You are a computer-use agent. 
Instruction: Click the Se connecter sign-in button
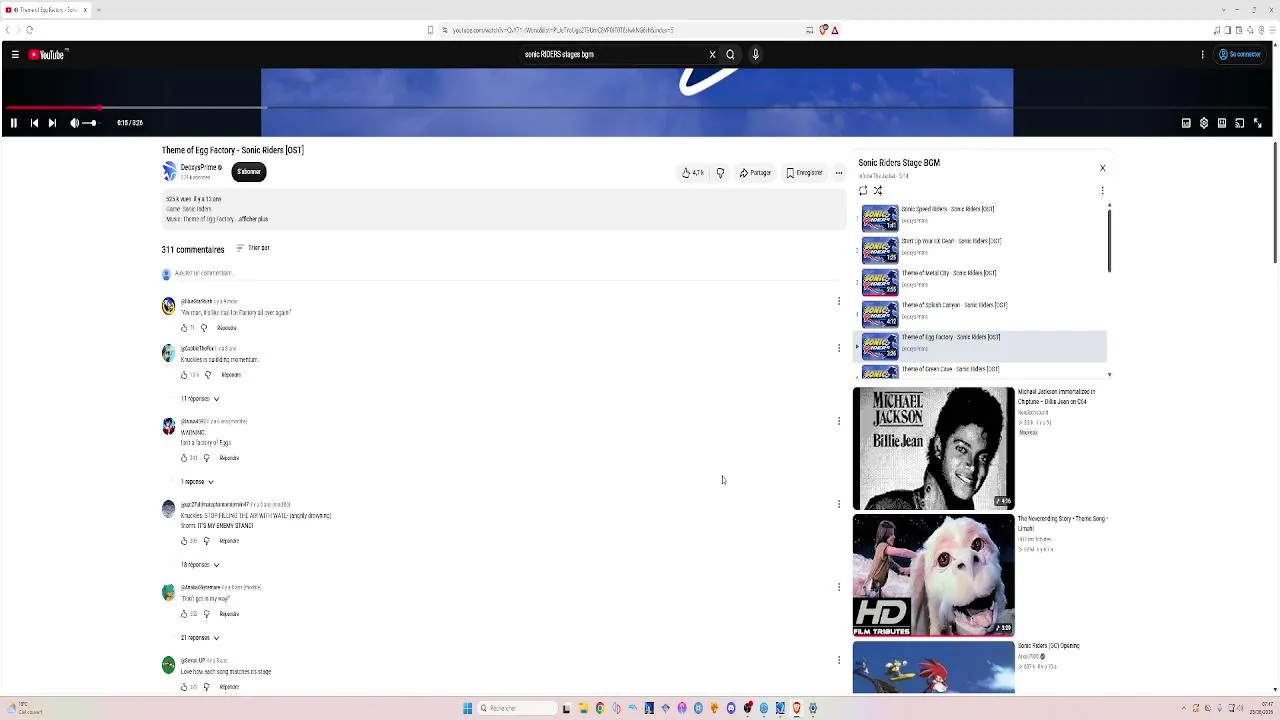[x=1240, y=55]
